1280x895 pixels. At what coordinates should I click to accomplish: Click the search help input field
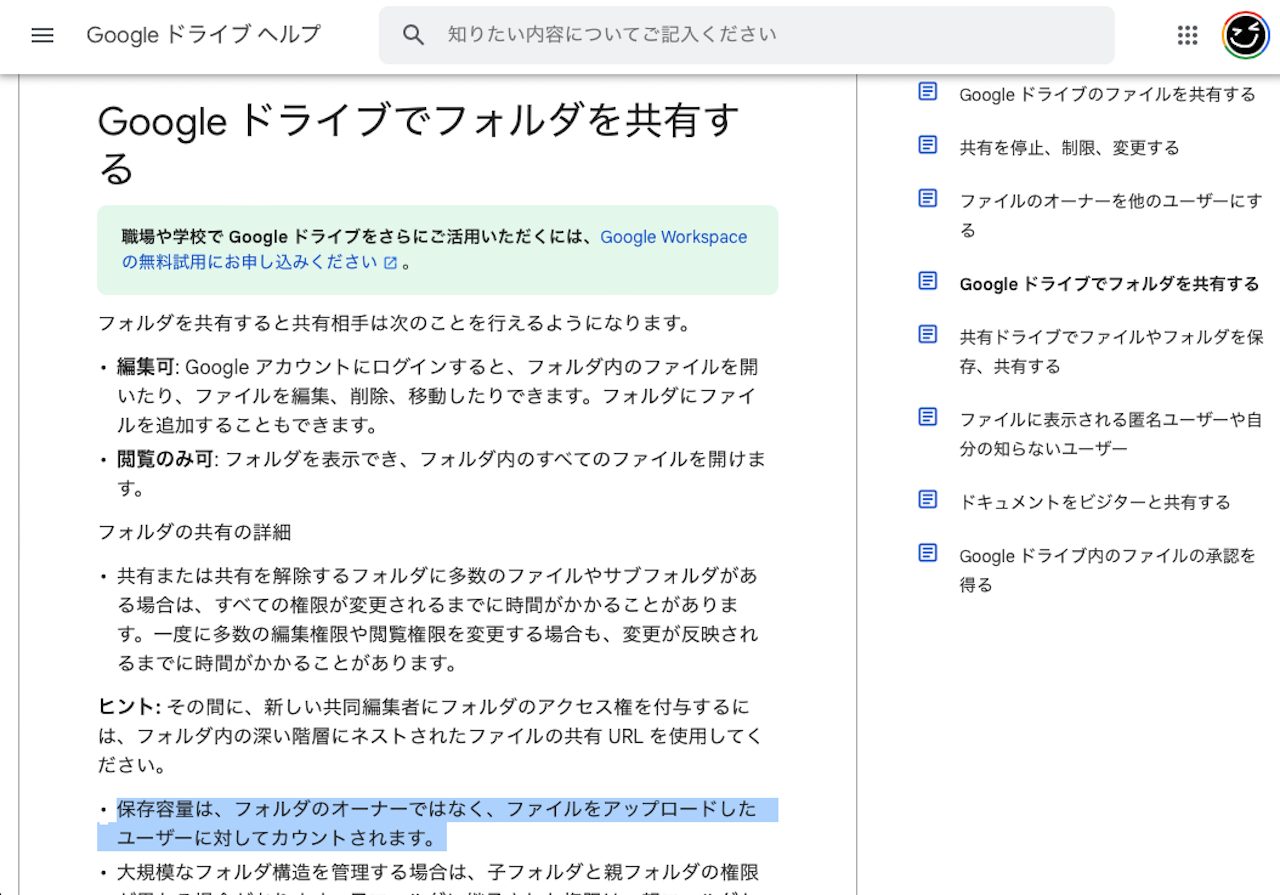(x=746, y=35)
